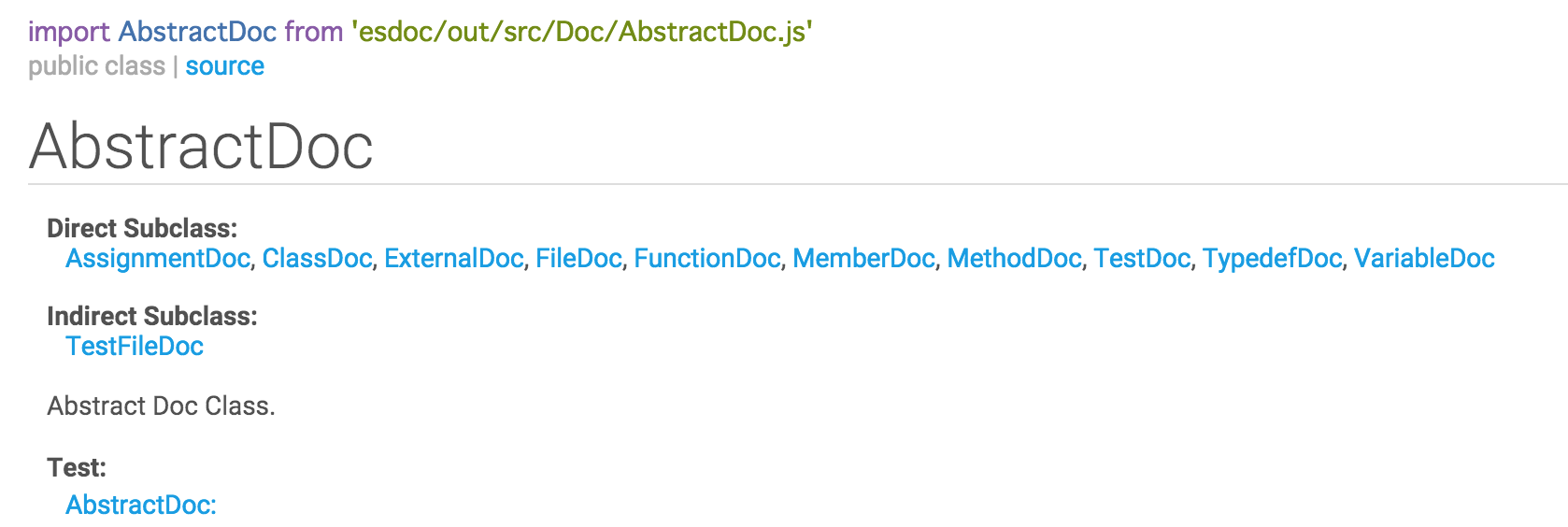The height and width of the screenshot is (527, 1568).
Task: Open the AssignmentDoc subclass link
Action: click(x=158, y=259)
